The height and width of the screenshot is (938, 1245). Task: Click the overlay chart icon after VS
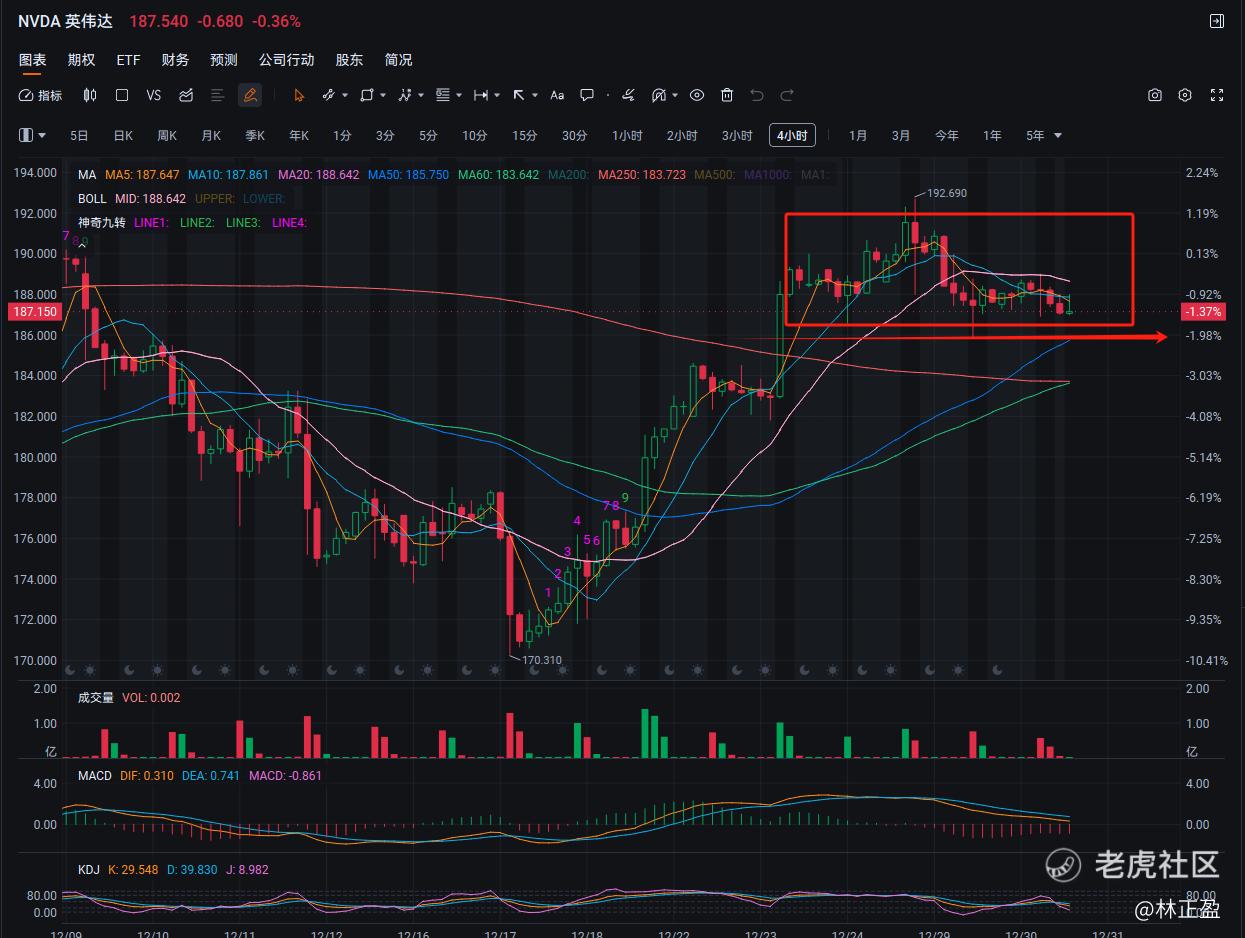[x=186, y=95]
